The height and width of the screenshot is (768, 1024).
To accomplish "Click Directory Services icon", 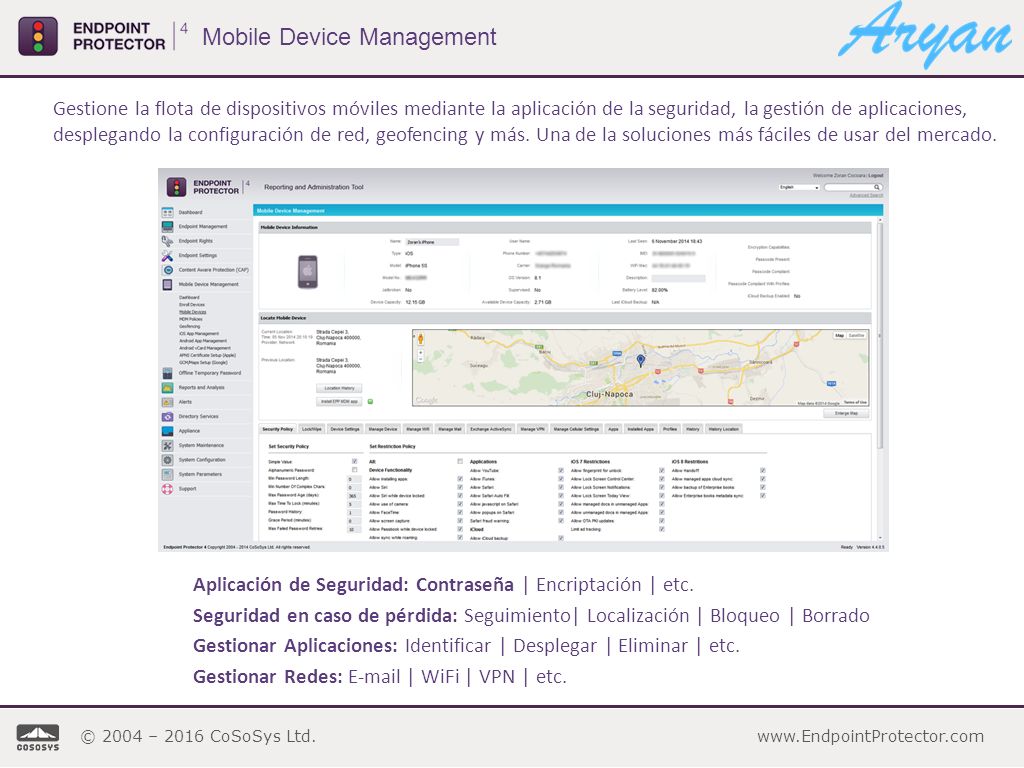I will click(167, 417).
